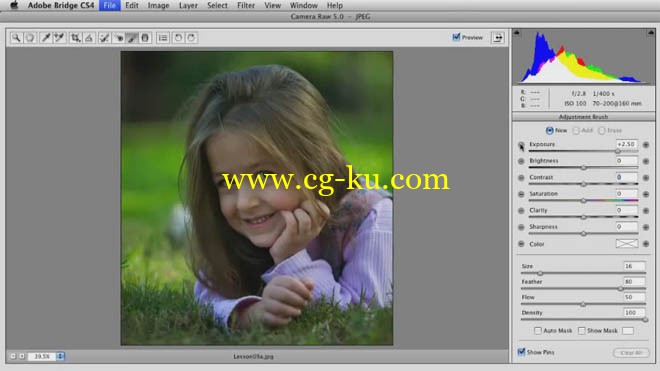Image resolution: width=660 pixels, height=371 pixels.
Task: Select the Crop tool
Action: pyautogui.click(x=75, y=38)
